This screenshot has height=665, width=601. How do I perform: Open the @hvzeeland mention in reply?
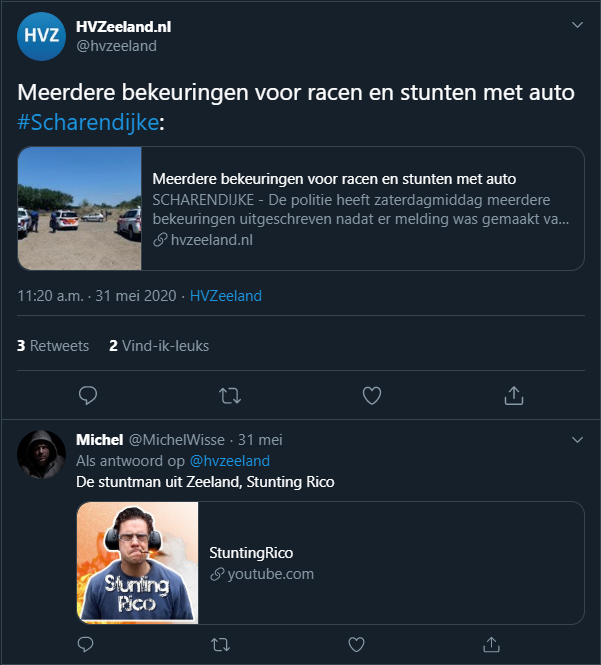coord(229,461)
